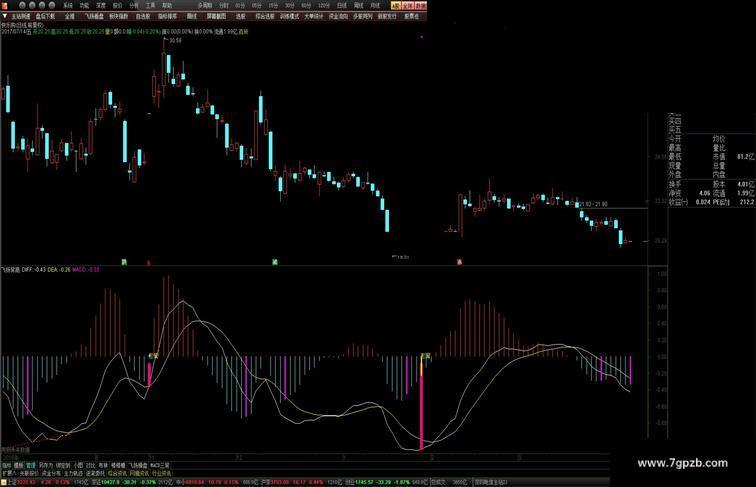The height and width of the screenshot is (487, 756).
Task: Open the 系统 menu
Action: 68,5
